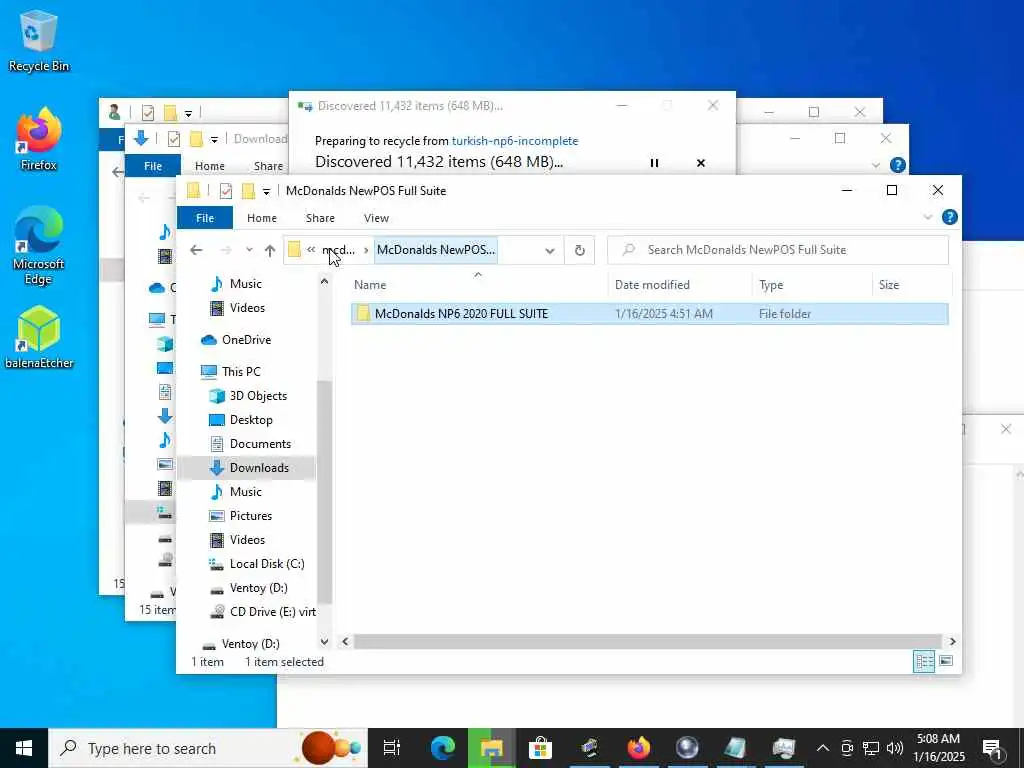Open the volume control in system tray

click(x=895, y=748)
